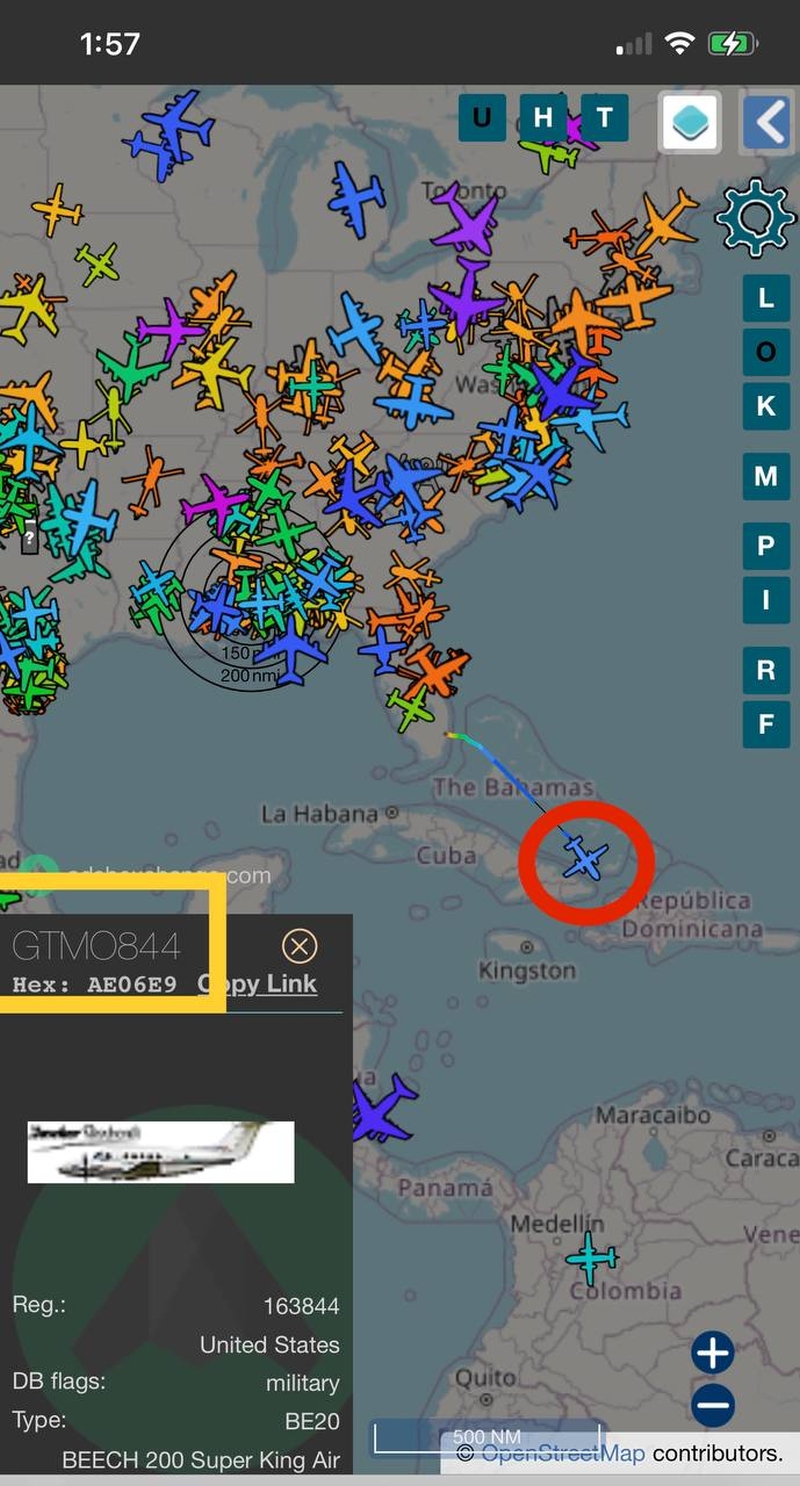Viewport: 800px width, 1486px height.
Task: Open the settings gear icon
Action: (x=755, y=218)
